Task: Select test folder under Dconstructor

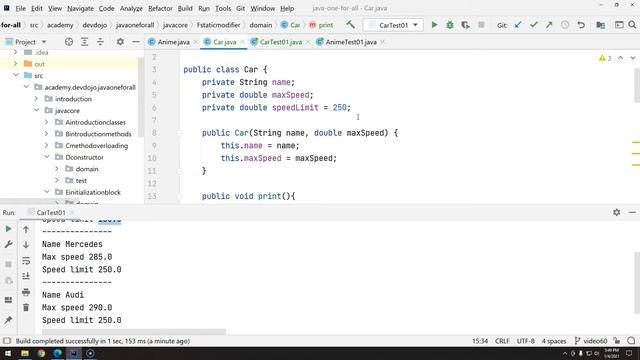Action: (81, 180)
